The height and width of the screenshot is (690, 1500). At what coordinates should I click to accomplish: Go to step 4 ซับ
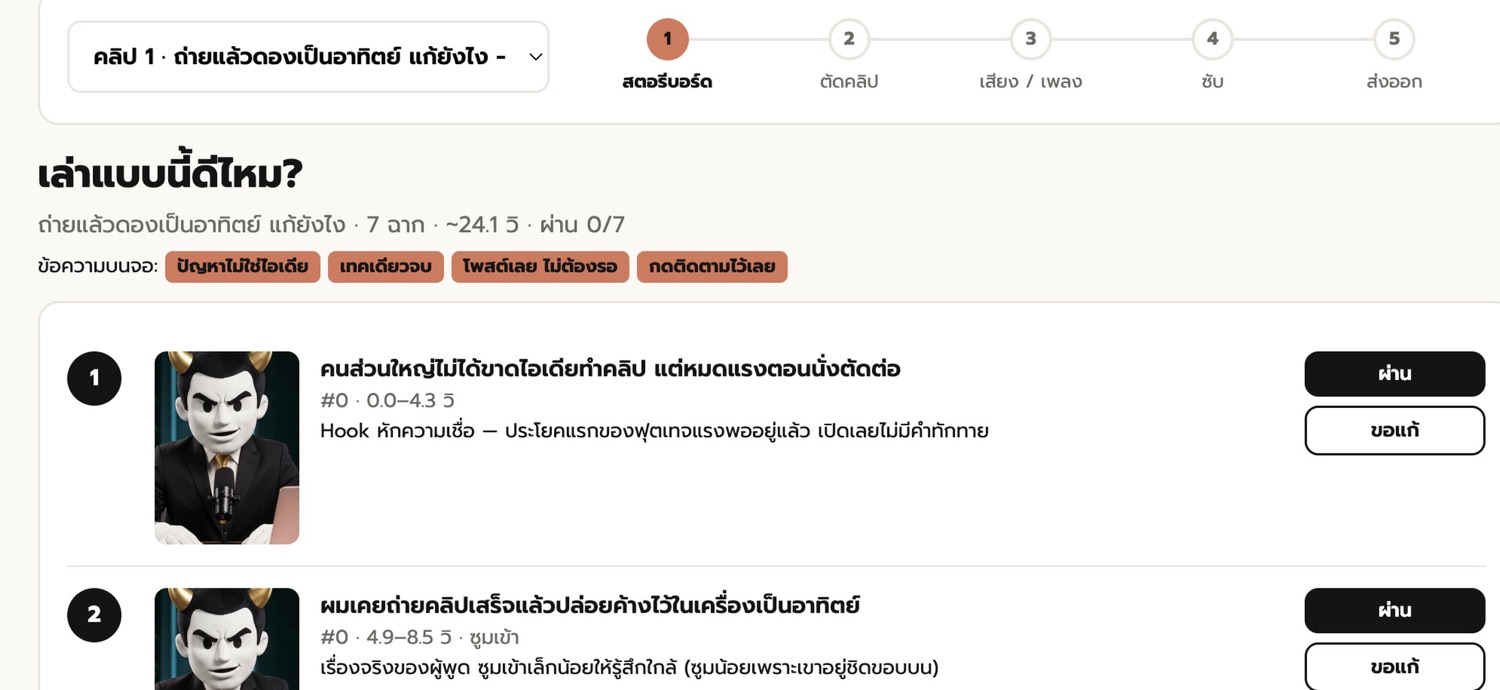tap(1212, 57)
